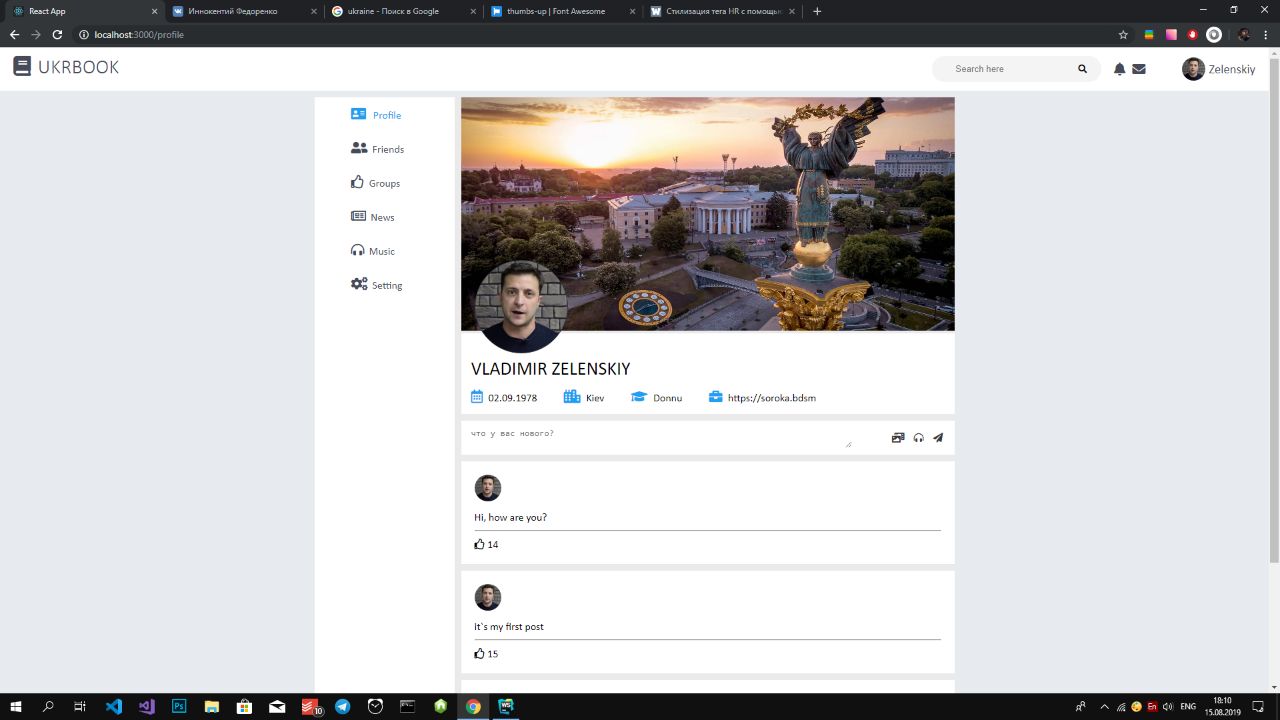This screenshot has height=720, width=1280.
Task: Select the React App browser tab
Action: pyautogui.click(x=84, y=11)
